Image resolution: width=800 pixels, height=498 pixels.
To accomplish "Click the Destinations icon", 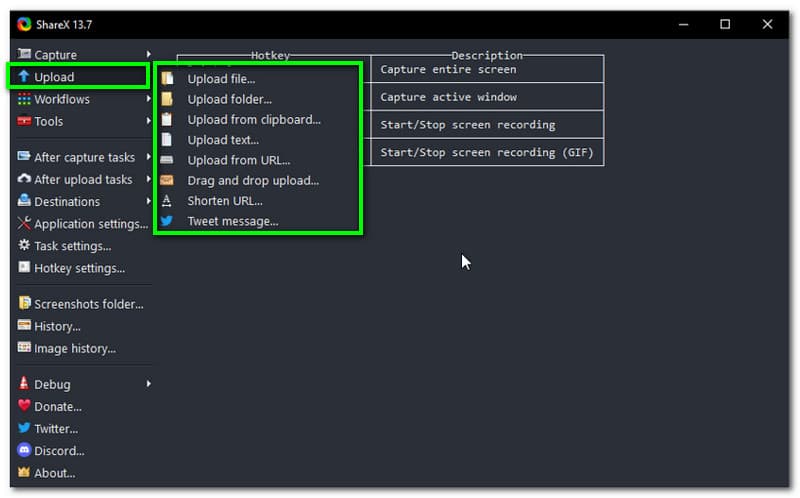I will 24,201.
